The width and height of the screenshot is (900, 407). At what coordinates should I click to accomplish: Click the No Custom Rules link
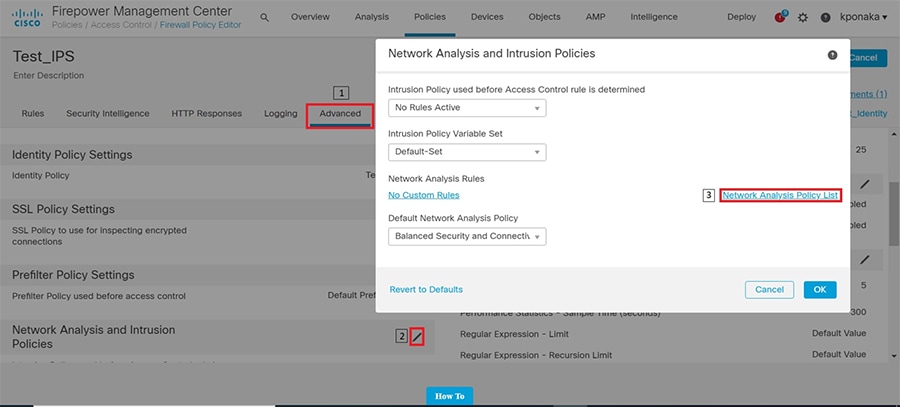point(424,195)
